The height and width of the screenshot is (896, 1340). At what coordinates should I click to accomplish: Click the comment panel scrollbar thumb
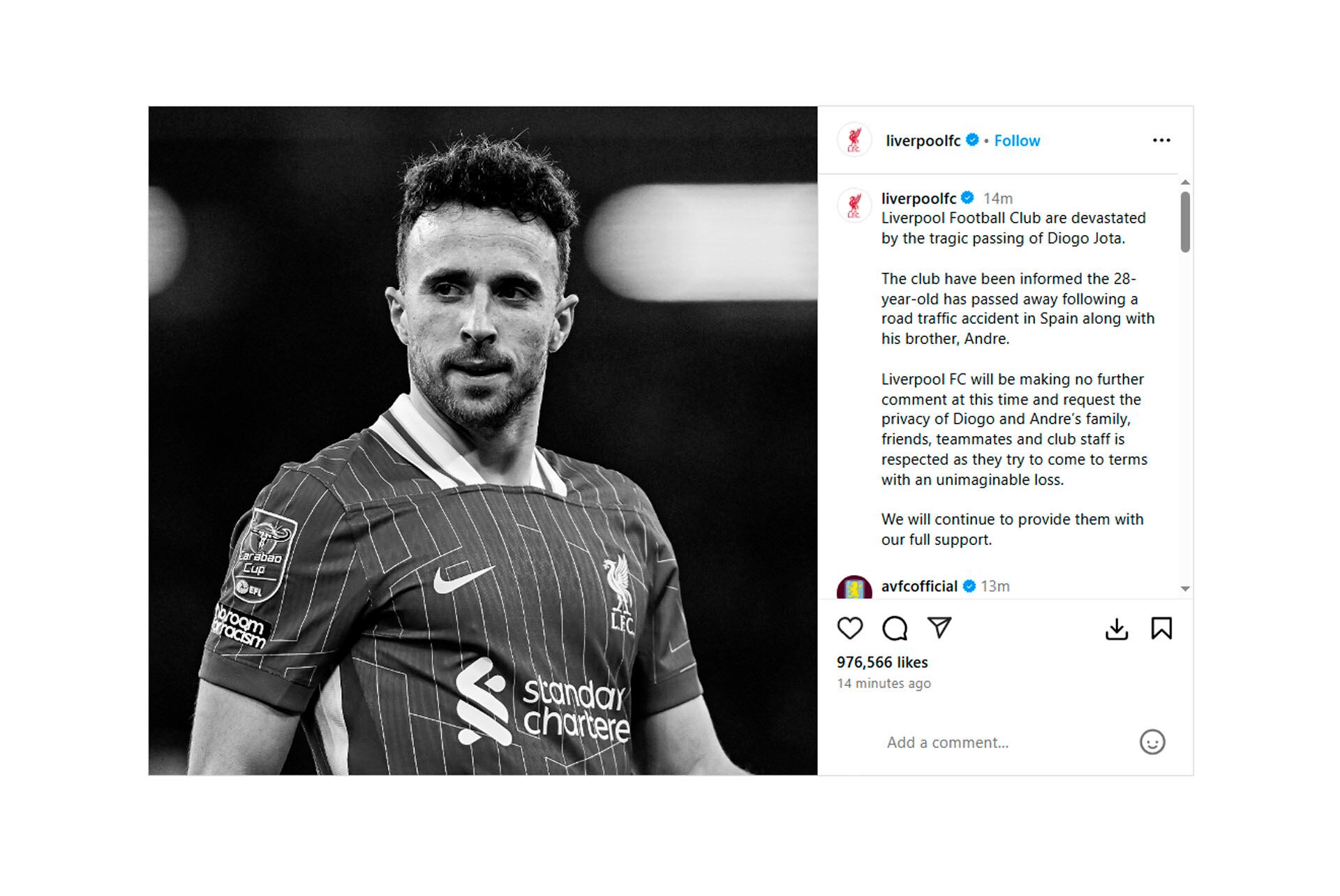point(1185,222)
